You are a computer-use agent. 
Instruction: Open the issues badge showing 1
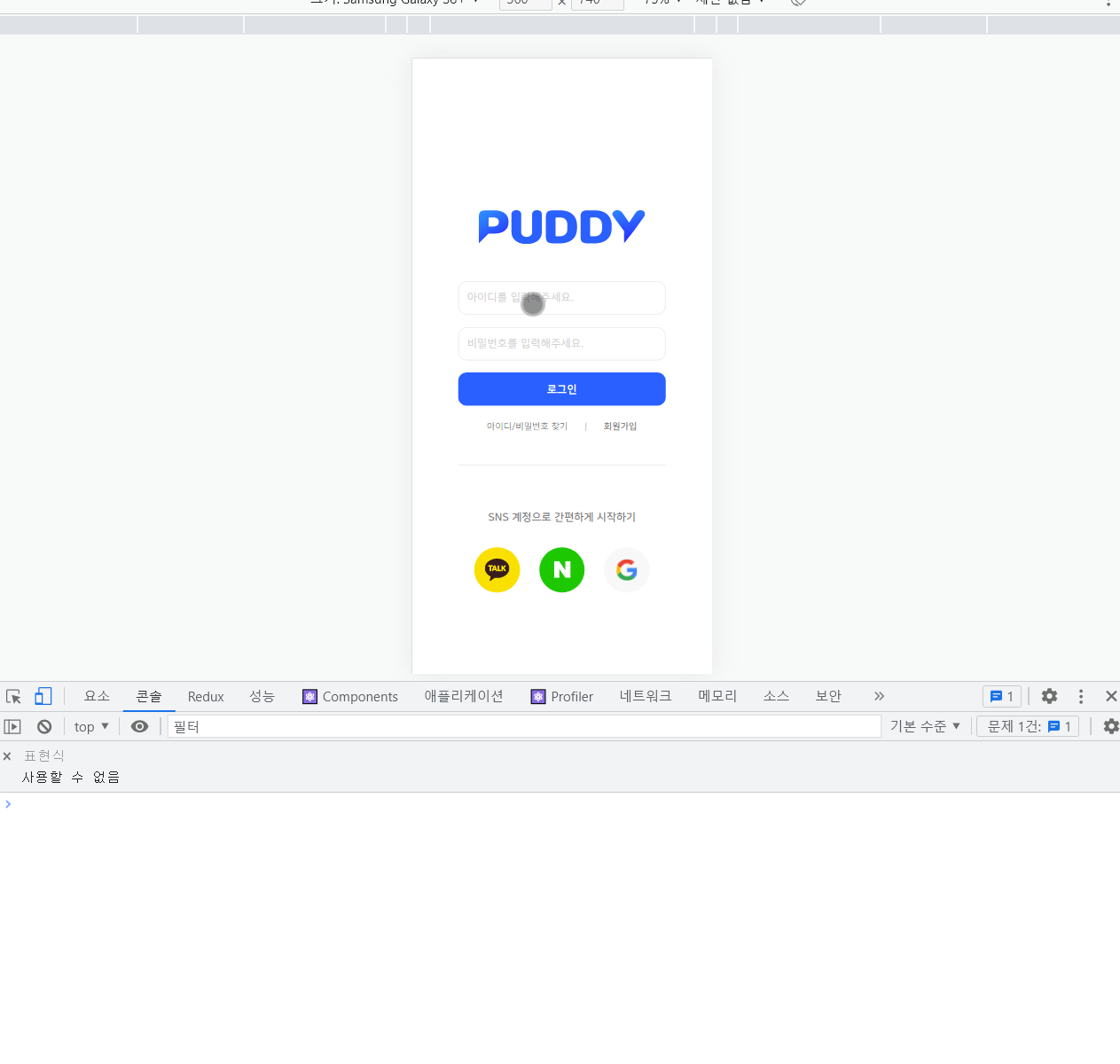tap(1002, 697)
